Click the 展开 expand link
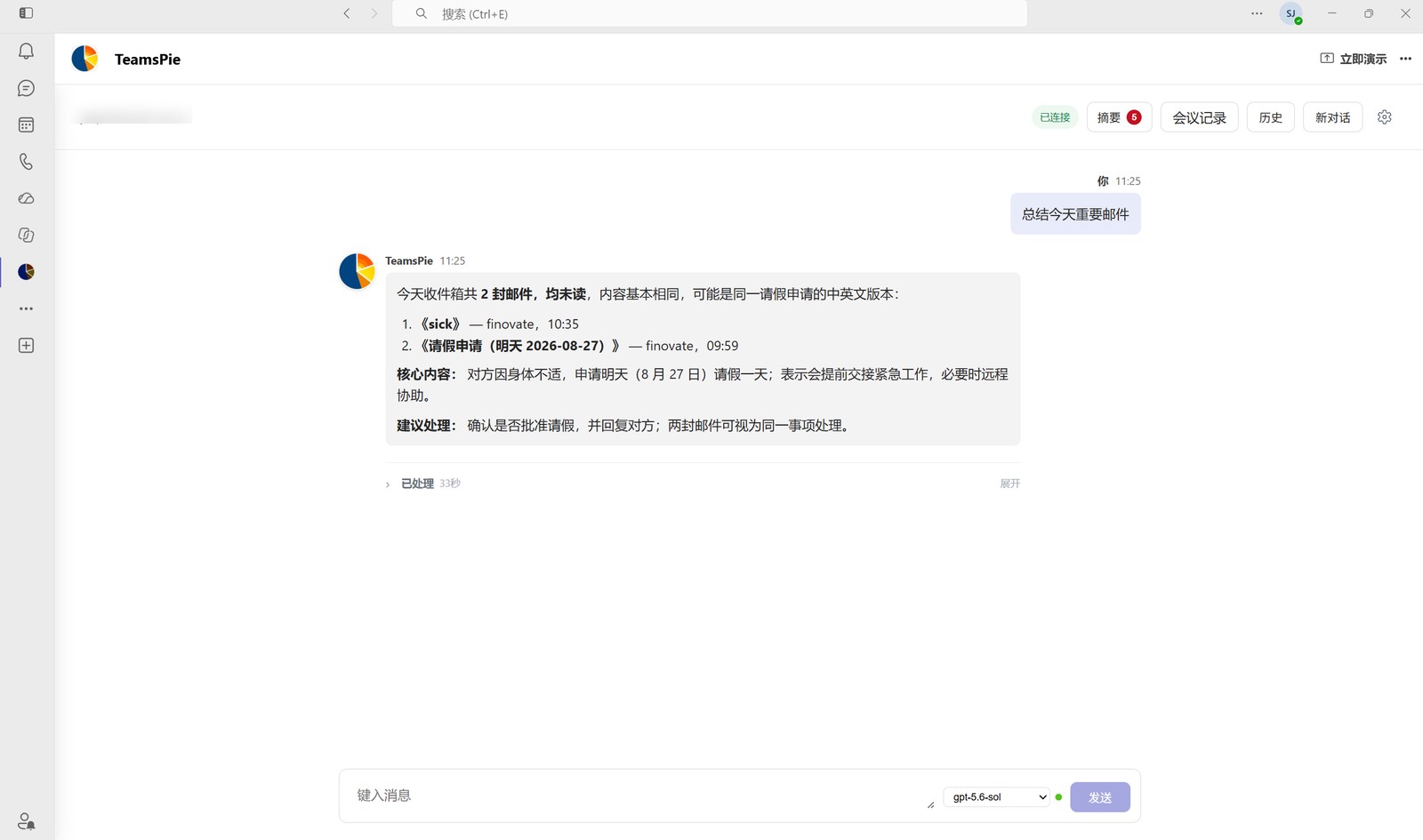 [1009, 484]
